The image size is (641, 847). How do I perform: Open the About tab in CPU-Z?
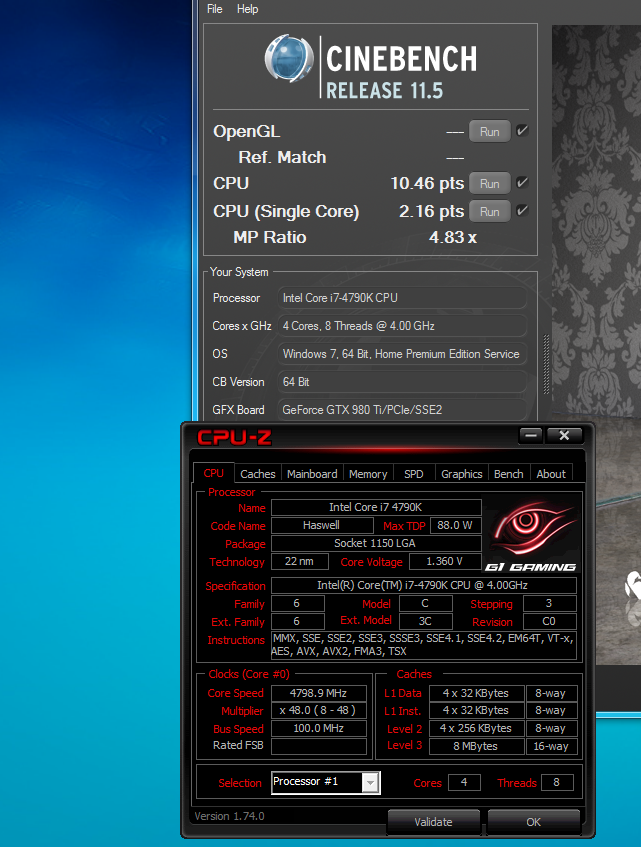(x=551, y=474)
